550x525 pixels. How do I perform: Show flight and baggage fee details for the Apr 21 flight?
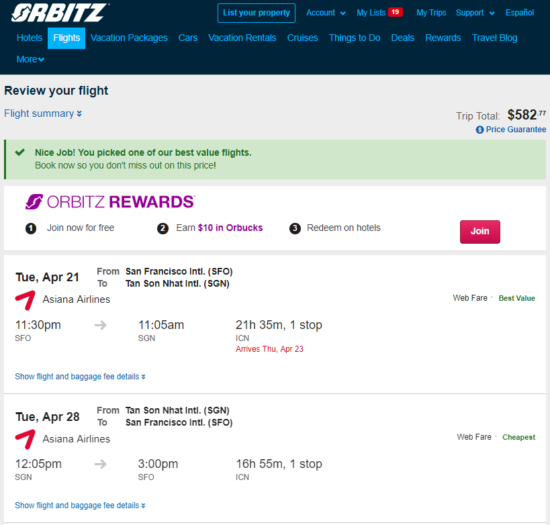80,376
